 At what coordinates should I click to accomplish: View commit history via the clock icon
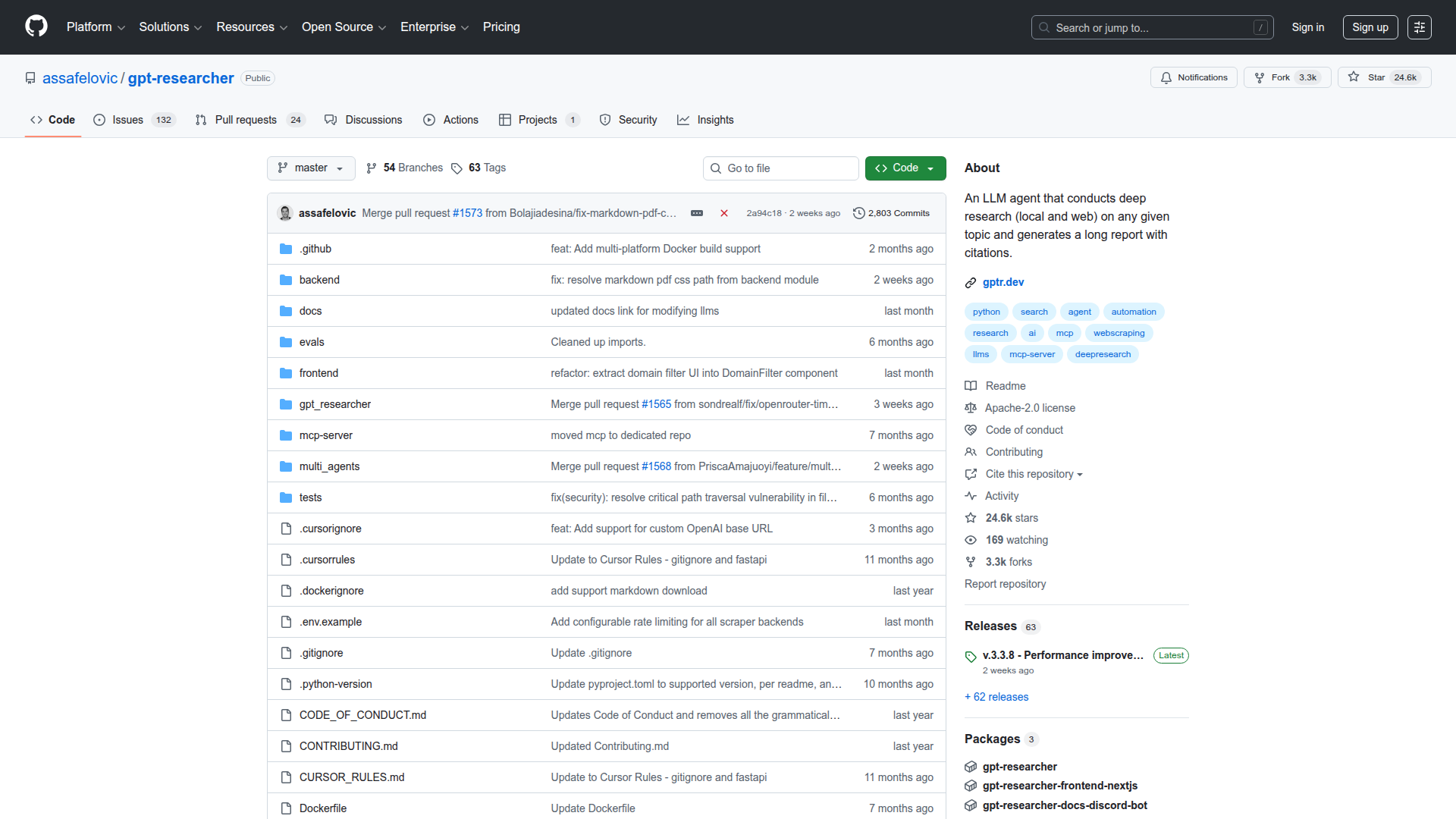pyautogui.click(x=858, y=213)
